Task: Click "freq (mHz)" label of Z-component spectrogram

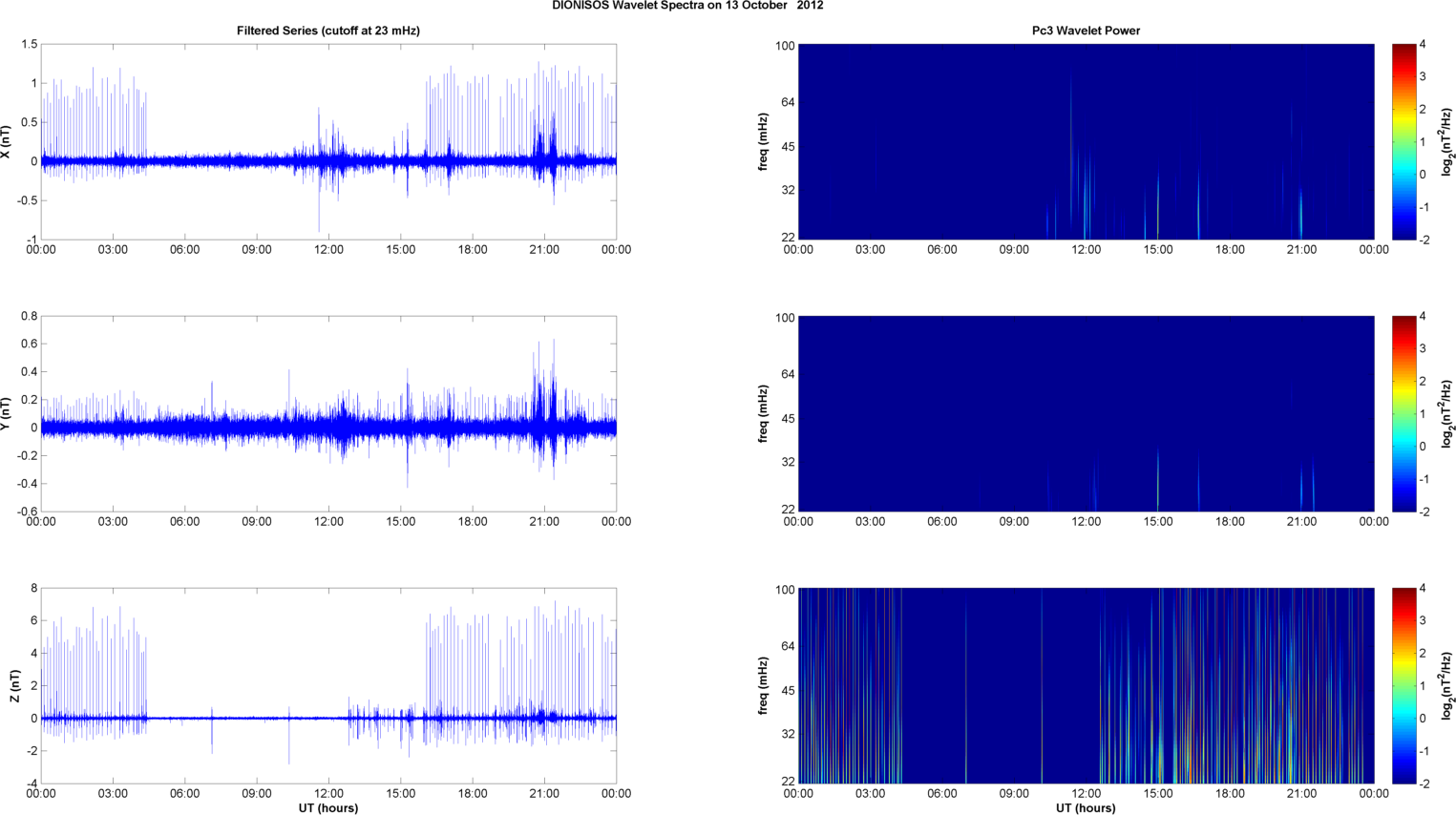Action: point(763,686)
